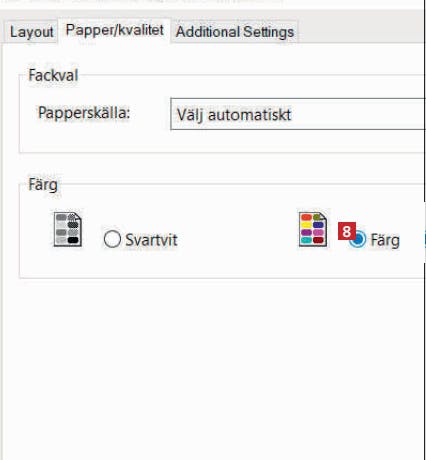Click the grayscale document icon beside Svartvit
This screenshot has width=426, height=460.
68,229
